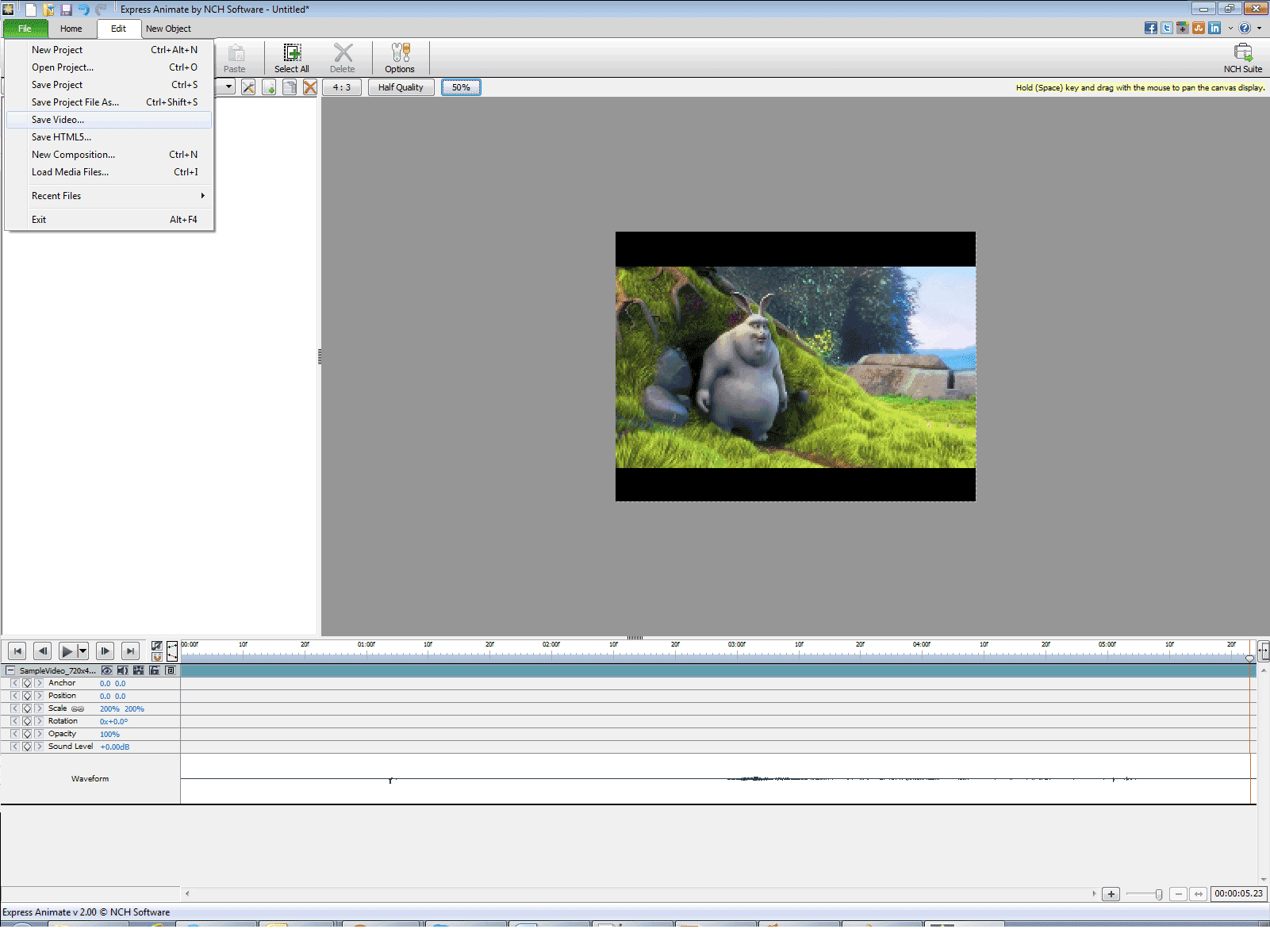Viewport: 1270px width, 952px height.
Task: Toggle keyframe diamond for Scale
Action: click(x=27, y=708)
